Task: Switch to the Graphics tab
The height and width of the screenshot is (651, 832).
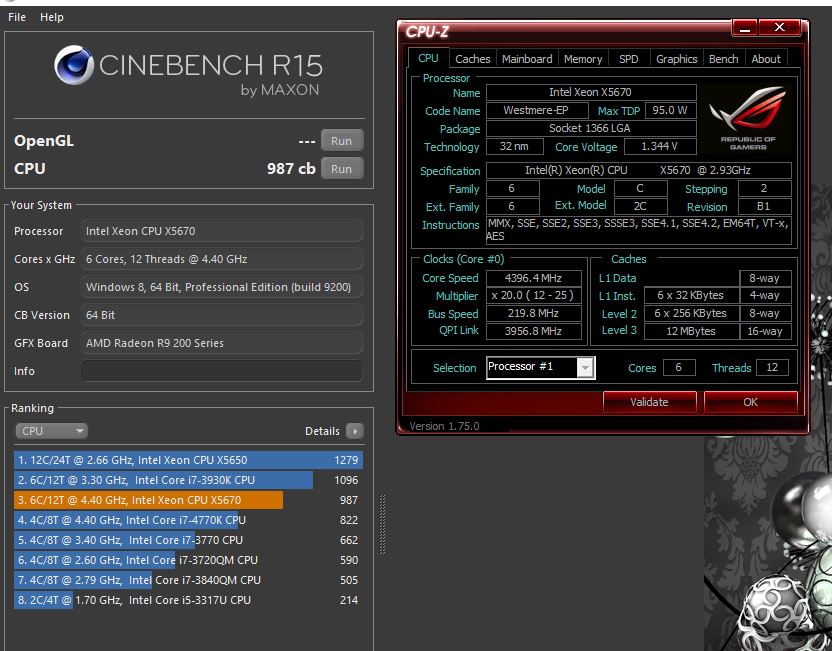Action: 677,59
